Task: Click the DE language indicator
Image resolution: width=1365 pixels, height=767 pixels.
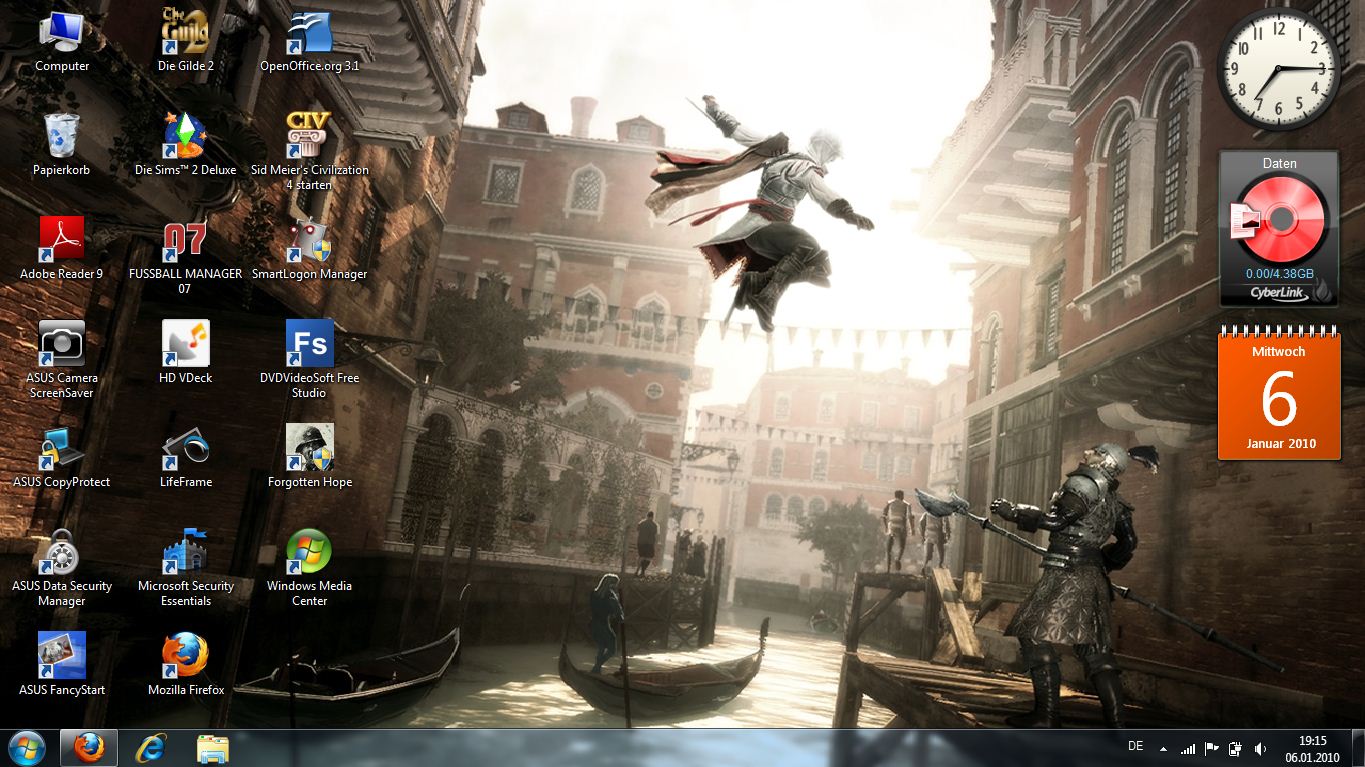Action: coord(1135,746)
